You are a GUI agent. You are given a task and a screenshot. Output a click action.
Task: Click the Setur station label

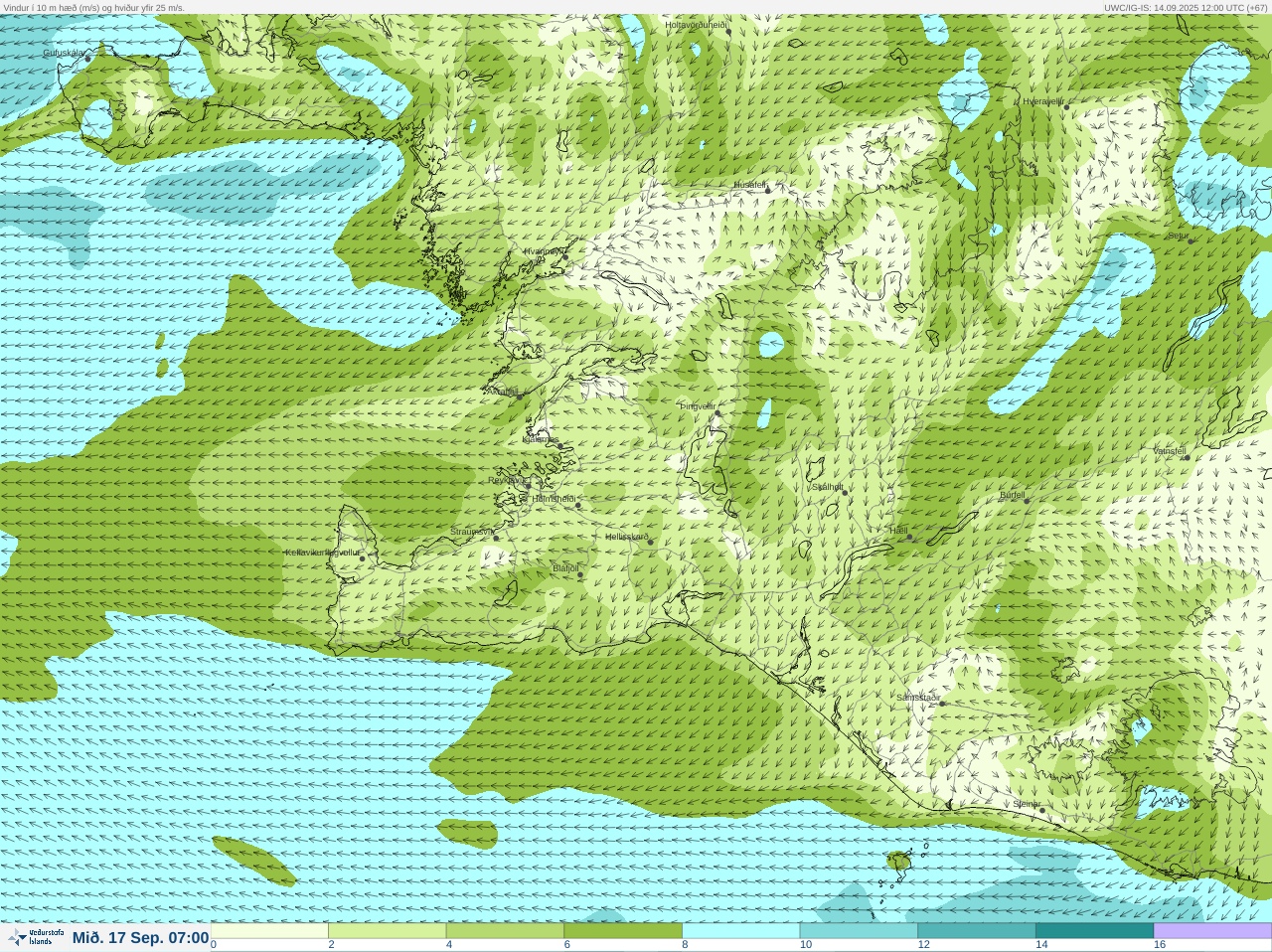click(1178, 237)
